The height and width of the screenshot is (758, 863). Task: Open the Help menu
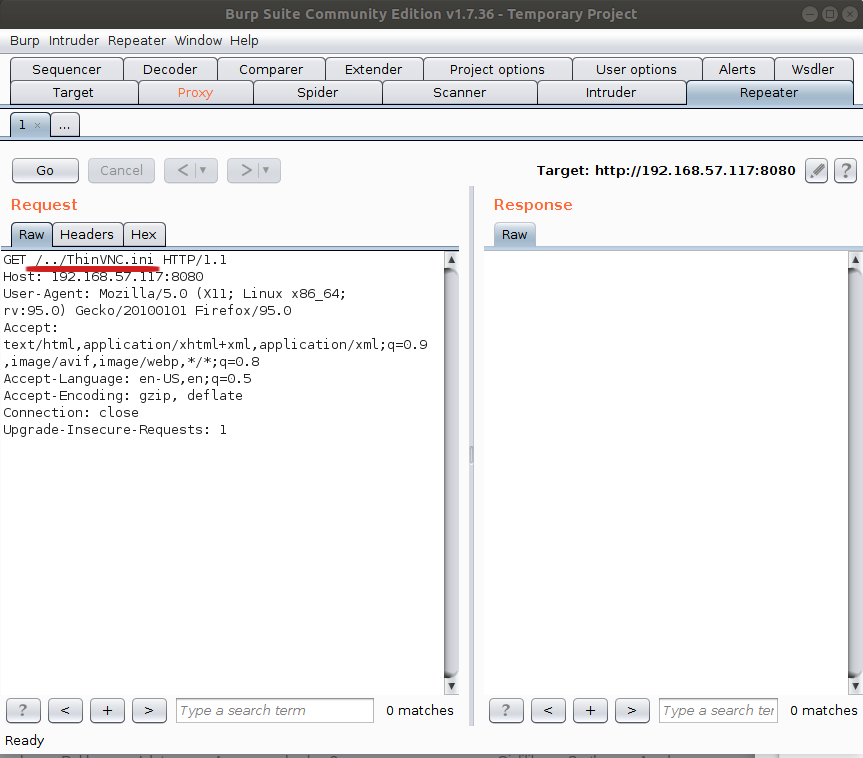pyautogui.click(x=244, y=41)
